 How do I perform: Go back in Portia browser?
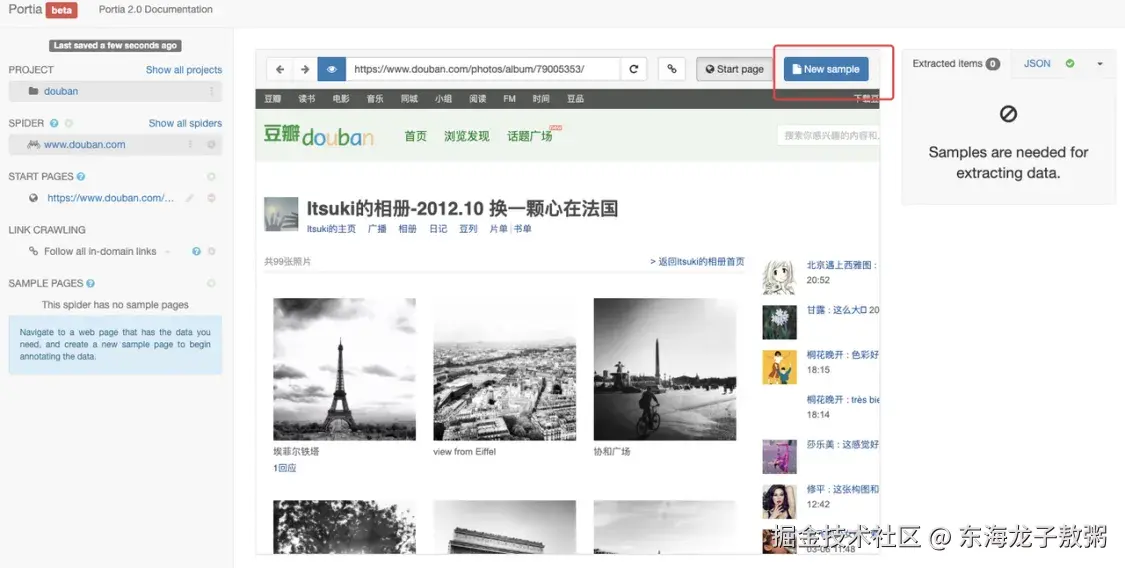(280, 70)
